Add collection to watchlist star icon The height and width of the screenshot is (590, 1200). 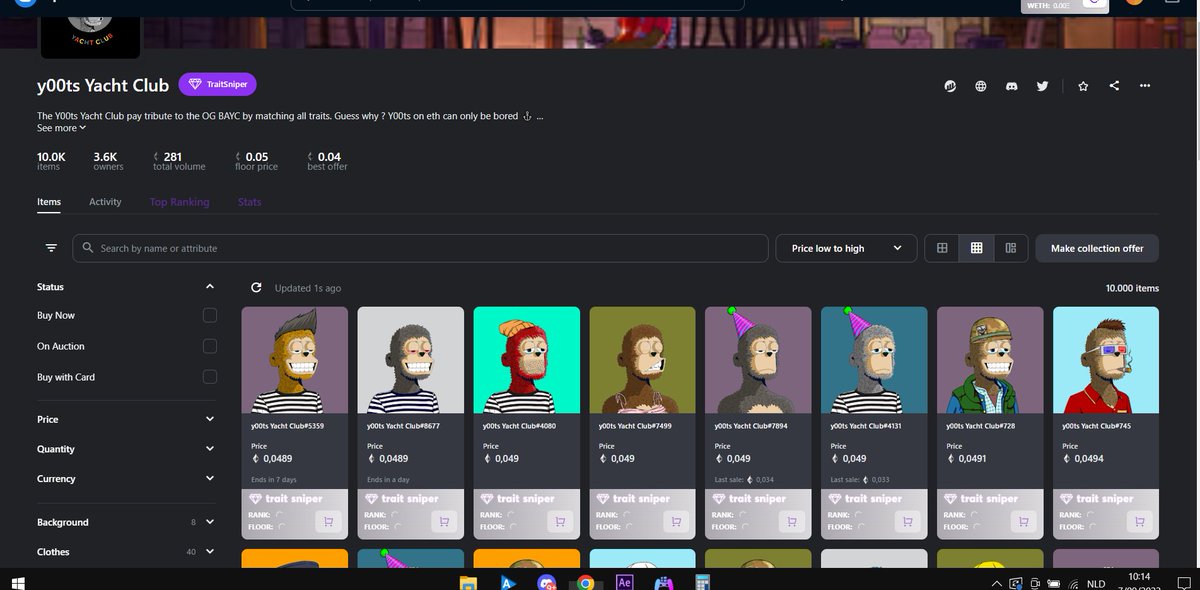(1083, 86)
